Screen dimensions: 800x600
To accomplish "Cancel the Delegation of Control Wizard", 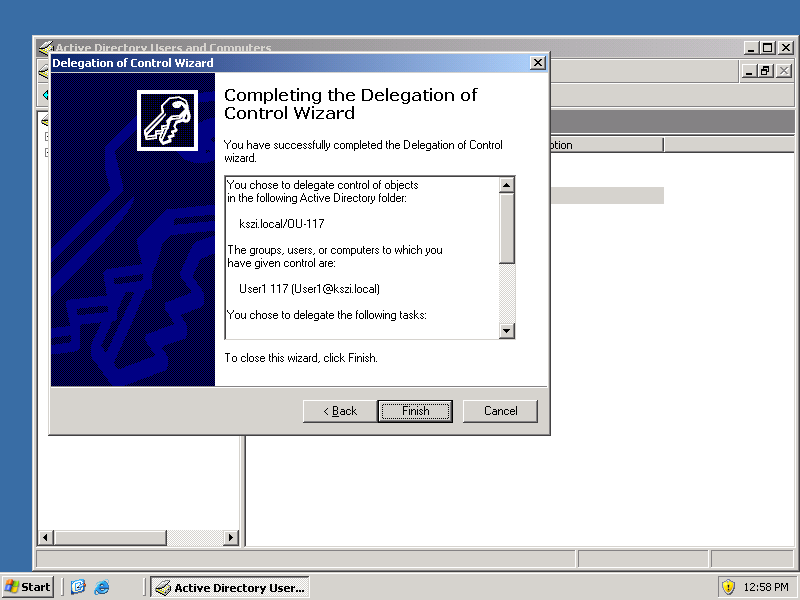I will pos(500,411).
